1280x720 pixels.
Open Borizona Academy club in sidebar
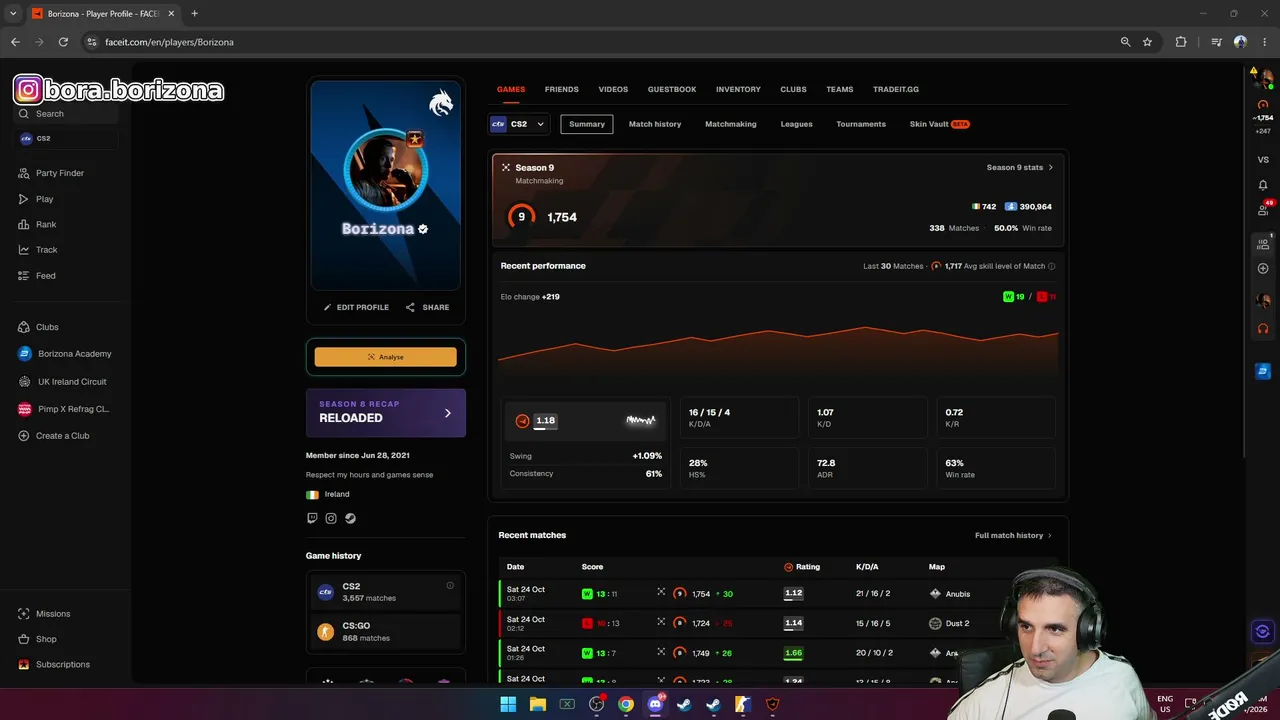click(x=67, y=354)
